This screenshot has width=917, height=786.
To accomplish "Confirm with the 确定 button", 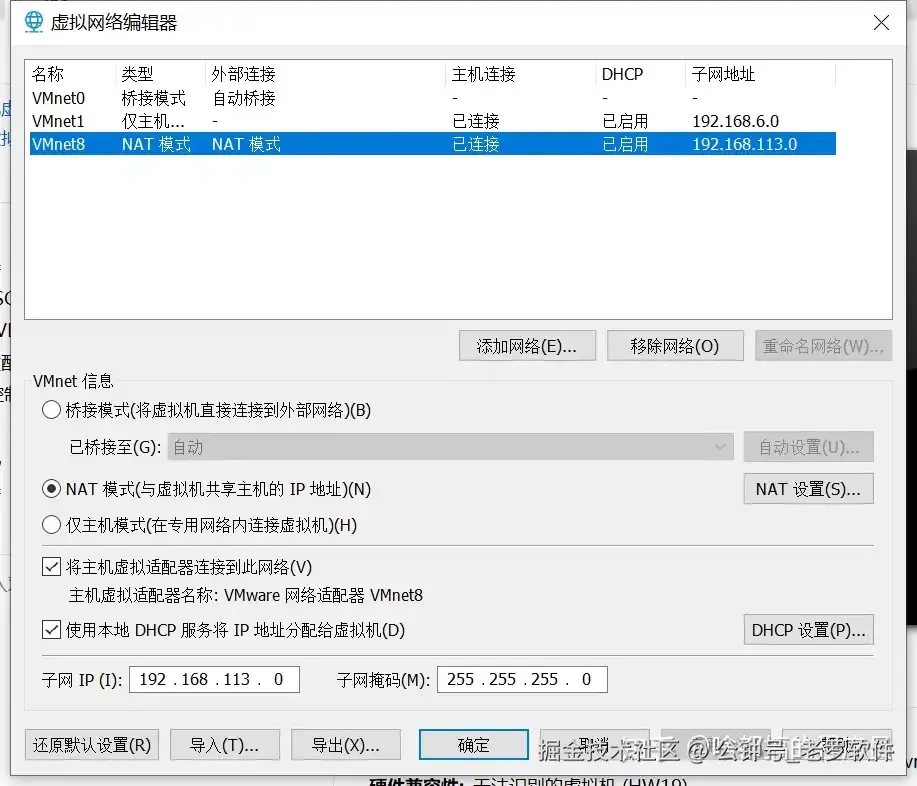I will click(474, 744).
